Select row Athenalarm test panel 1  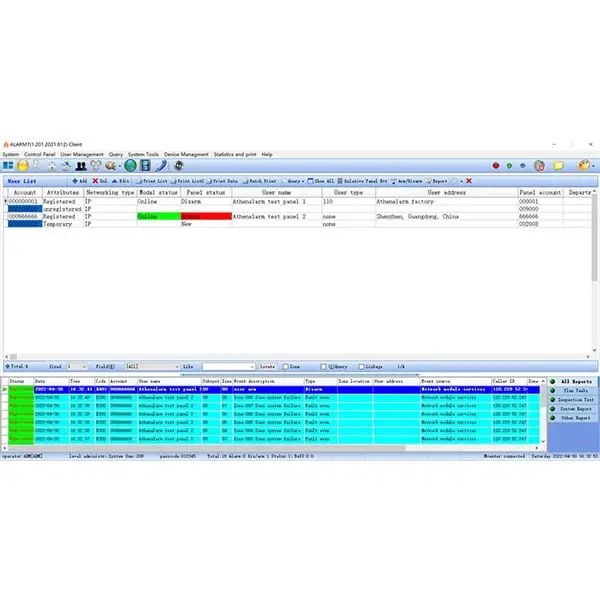click(x=297, y=201)
